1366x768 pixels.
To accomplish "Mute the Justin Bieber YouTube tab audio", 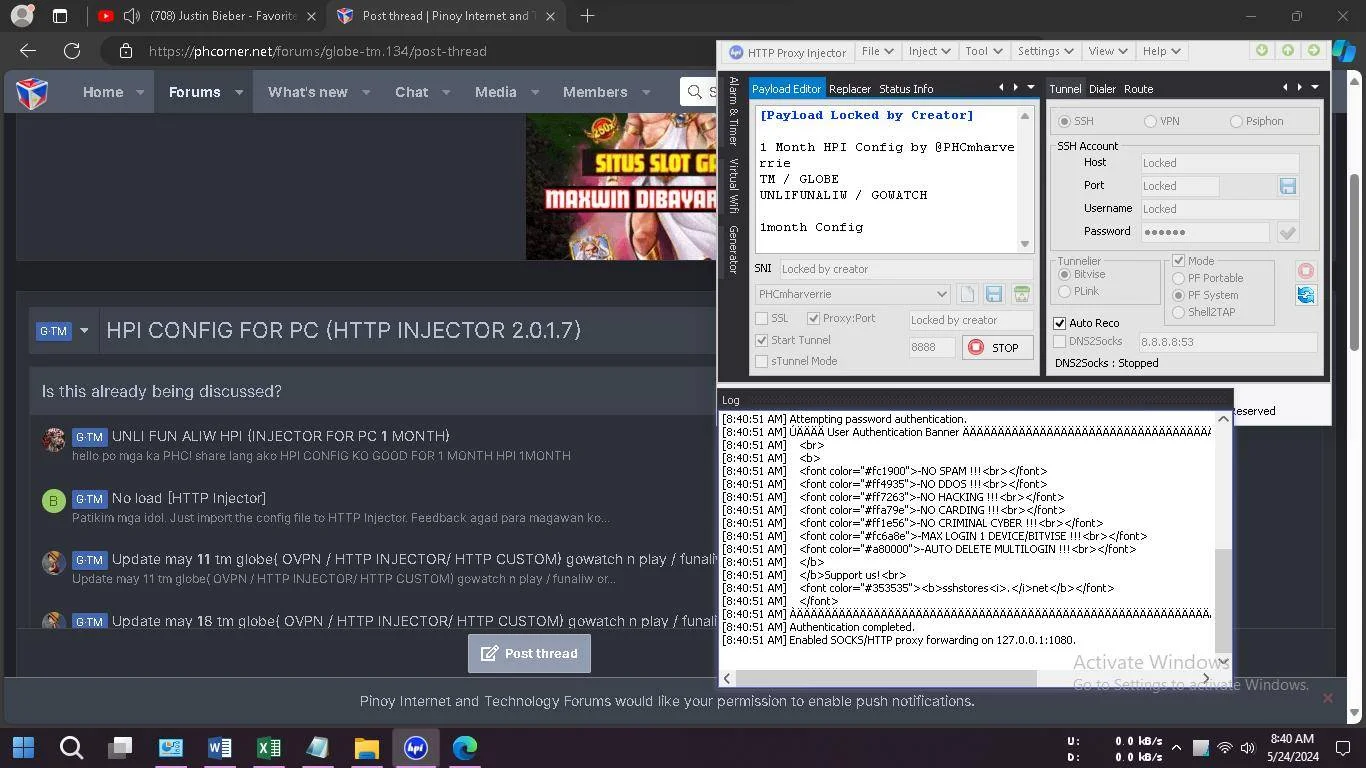I will pos(132,16).
